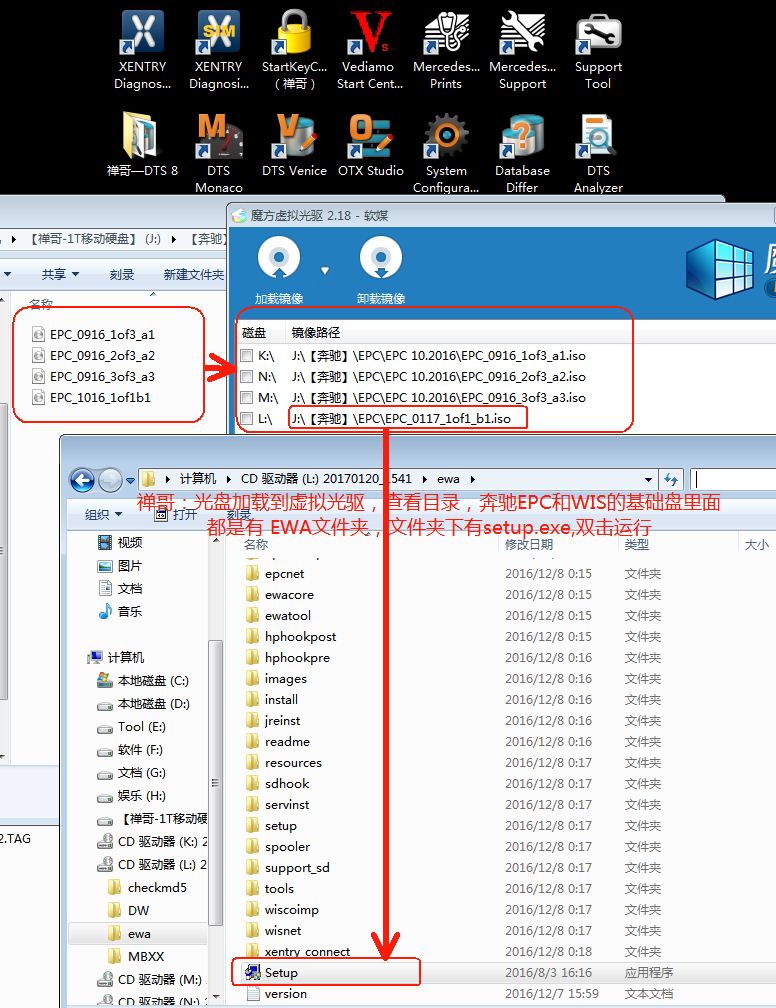Tick checkbox for drive L:\ image
The height and width of the screenshot is (1008, 776).
pyautogui.click(x=247, y=418)
